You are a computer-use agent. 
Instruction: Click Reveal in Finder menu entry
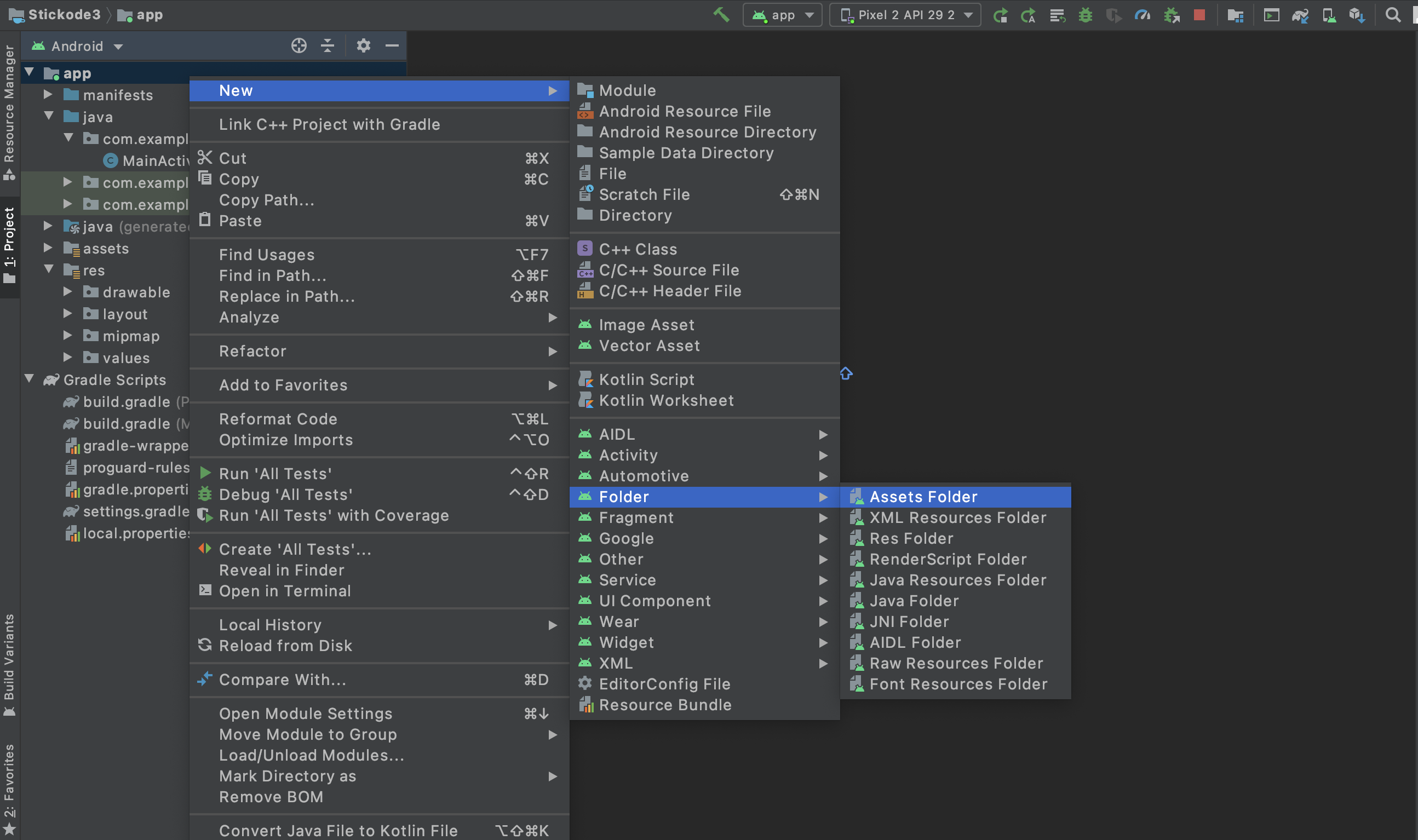coord(282,569)
